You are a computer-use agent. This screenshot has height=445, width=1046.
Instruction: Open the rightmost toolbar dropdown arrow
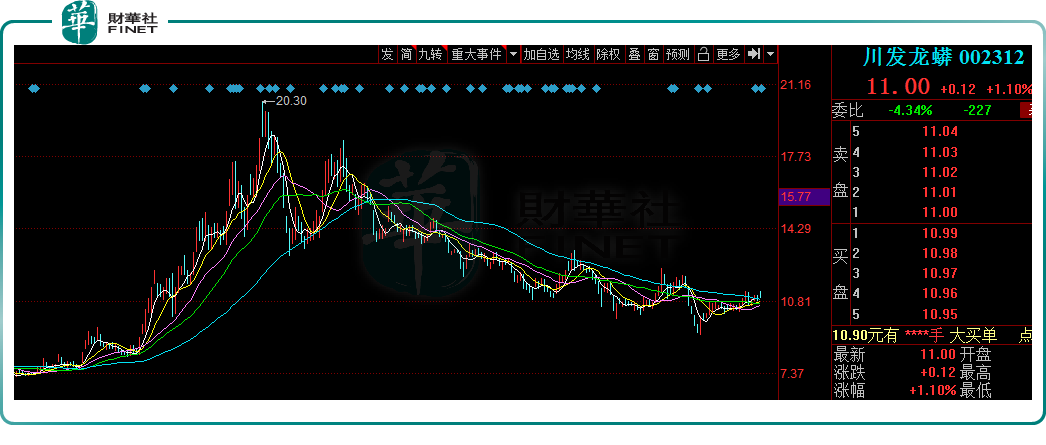[x=771, y=54]
